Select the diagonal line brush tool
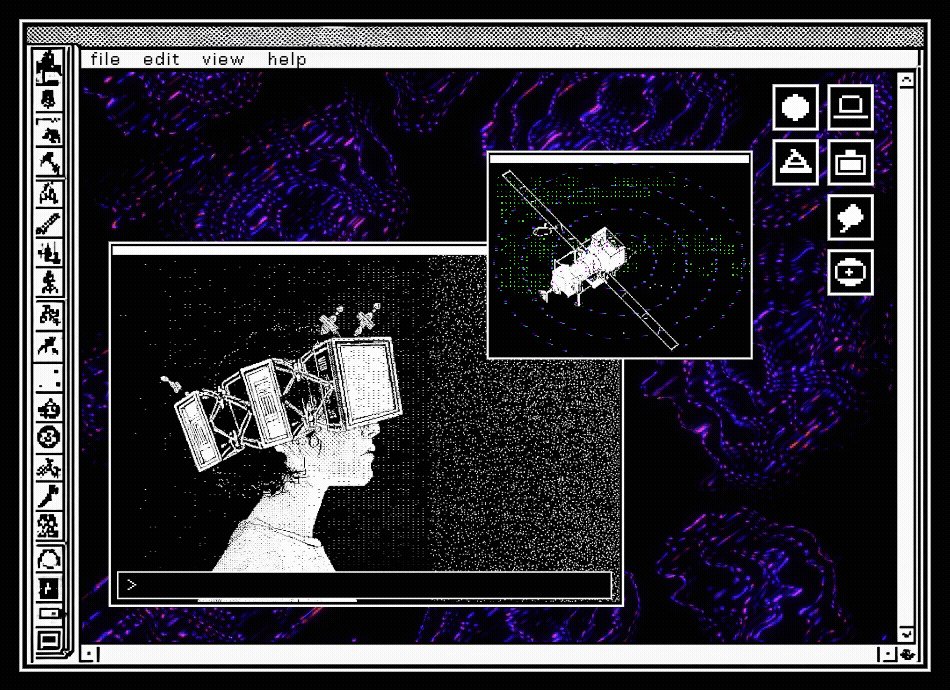The width and height of the screenshot is (950, 690). pyautogui.click(x=48, y=224)
